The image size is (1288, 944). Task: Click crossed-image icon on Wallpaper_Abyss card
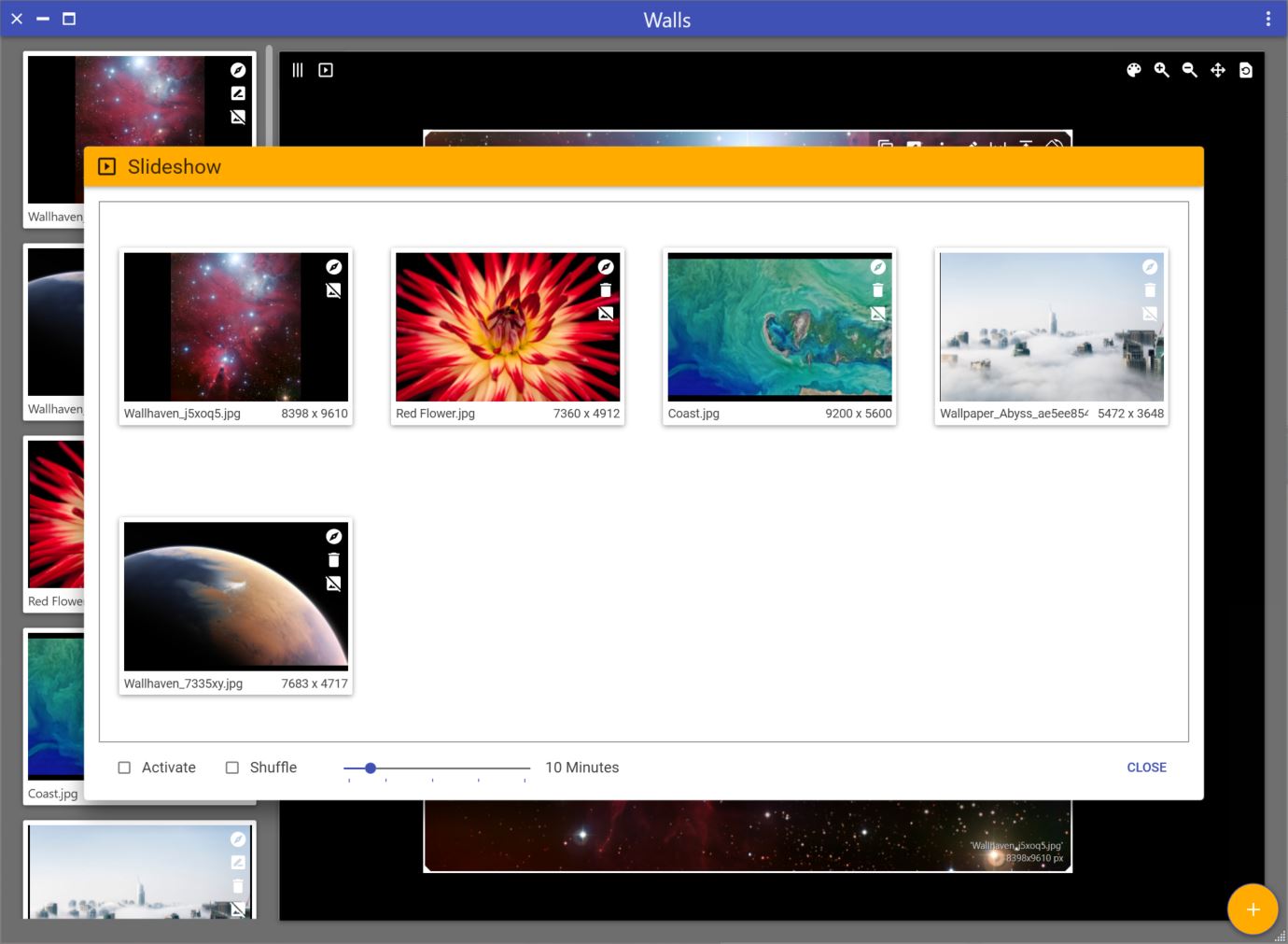point(1150,314)
